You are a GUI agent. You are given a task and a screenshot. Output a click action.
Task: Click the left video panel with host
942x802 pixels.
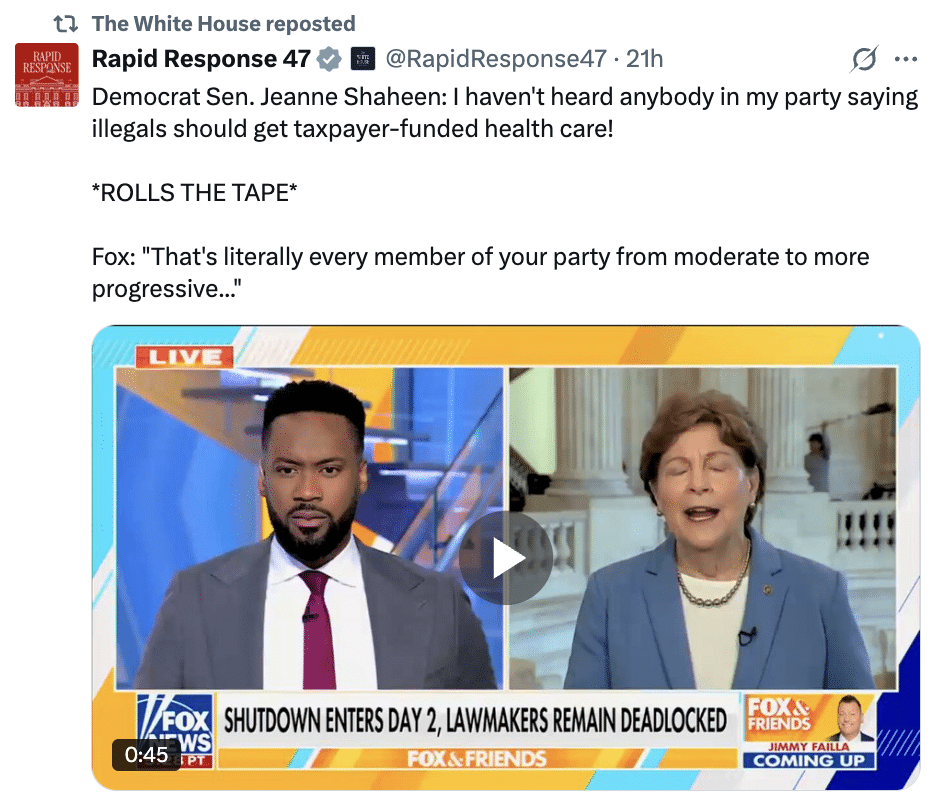point(309,529)
